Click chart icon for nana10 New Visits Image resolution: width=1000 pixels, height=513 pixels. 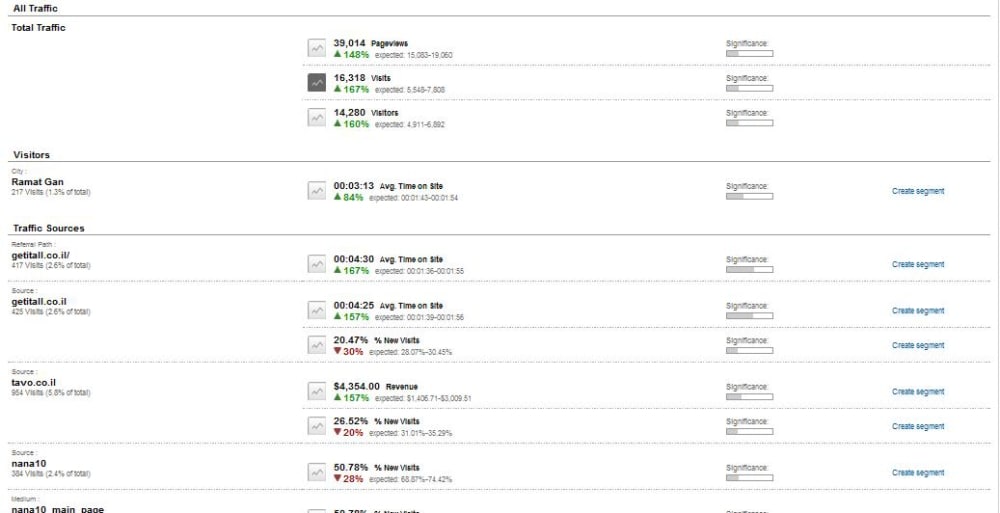coord(316,472)
